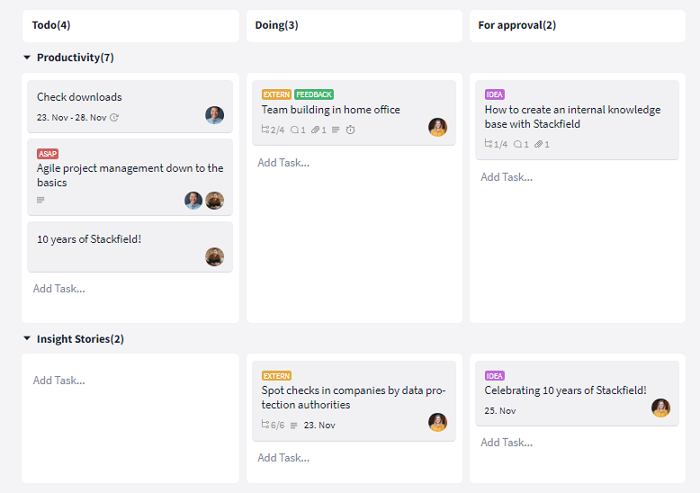
Task: Collapse the Productivity swimlane
Action: tap(27, 58)
